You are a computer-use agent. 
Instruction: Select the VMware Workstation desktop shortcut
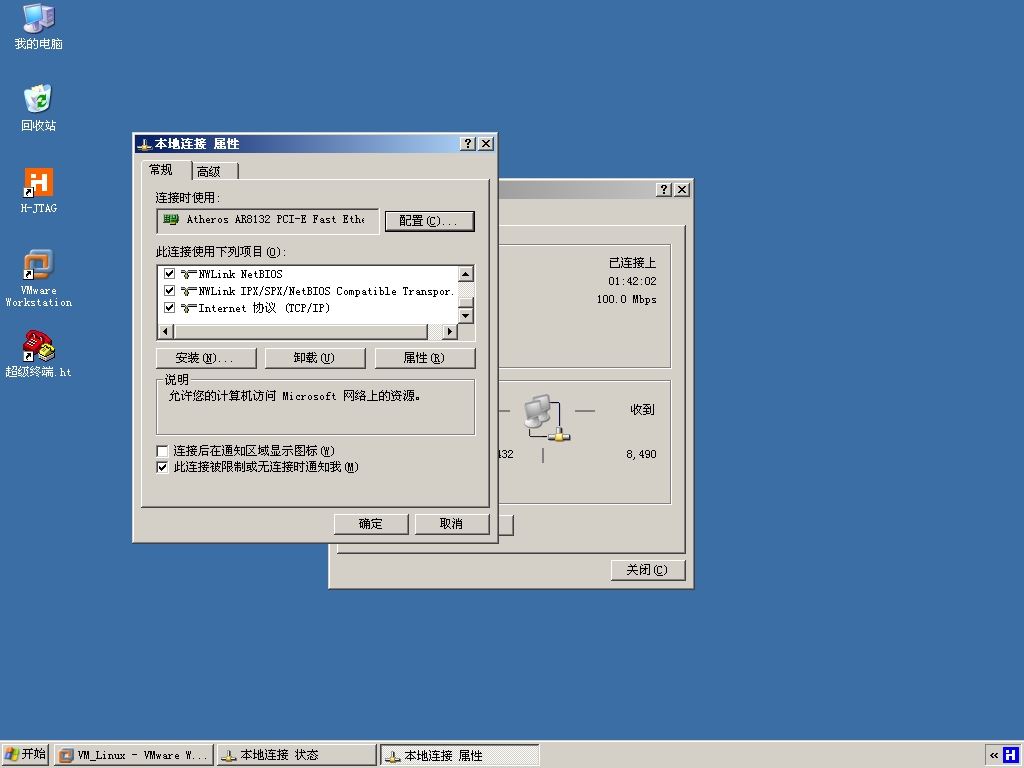tap(39, 278)
